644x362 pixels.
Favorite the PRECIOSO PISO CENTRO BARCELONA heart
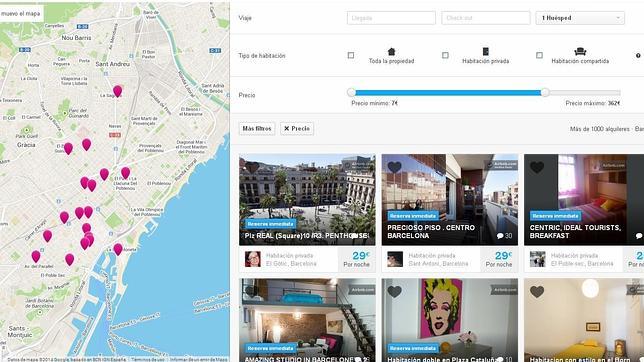[x=394, y=167]
